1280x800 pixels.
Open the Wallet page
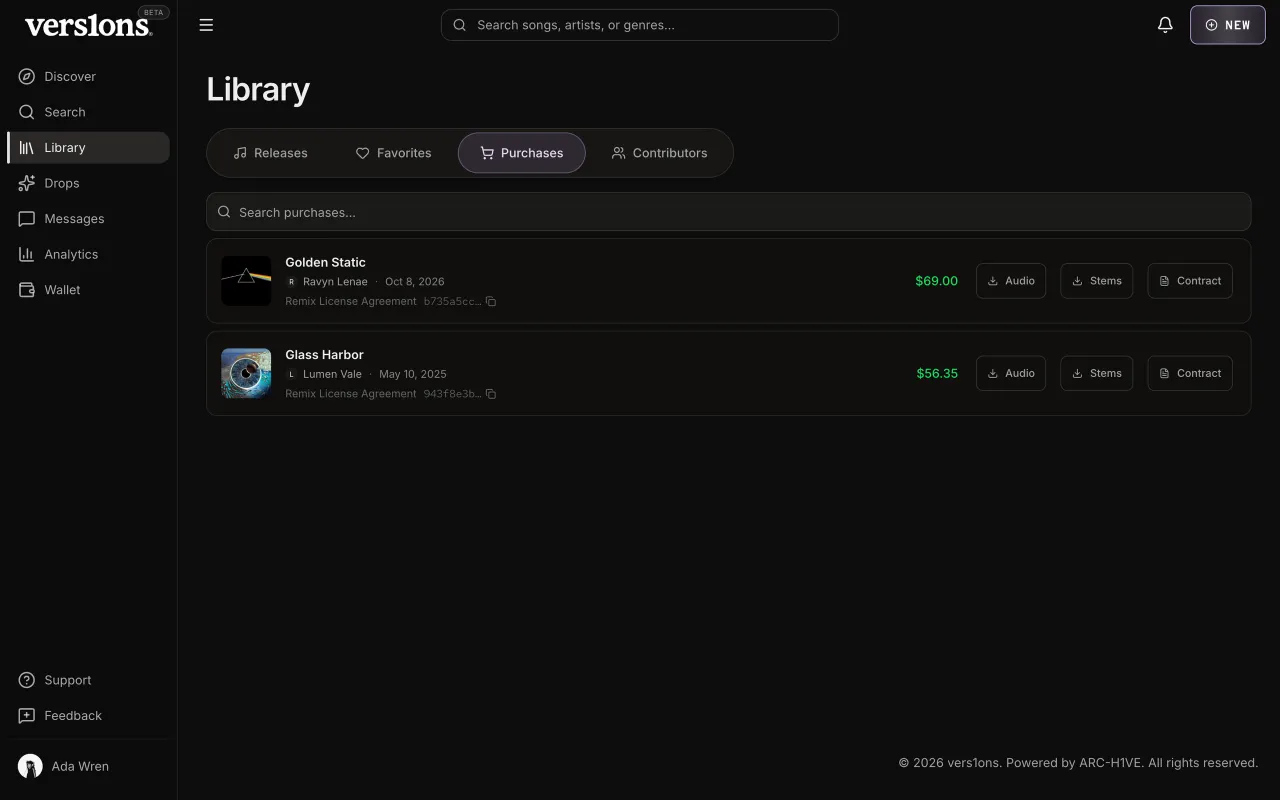88,290
